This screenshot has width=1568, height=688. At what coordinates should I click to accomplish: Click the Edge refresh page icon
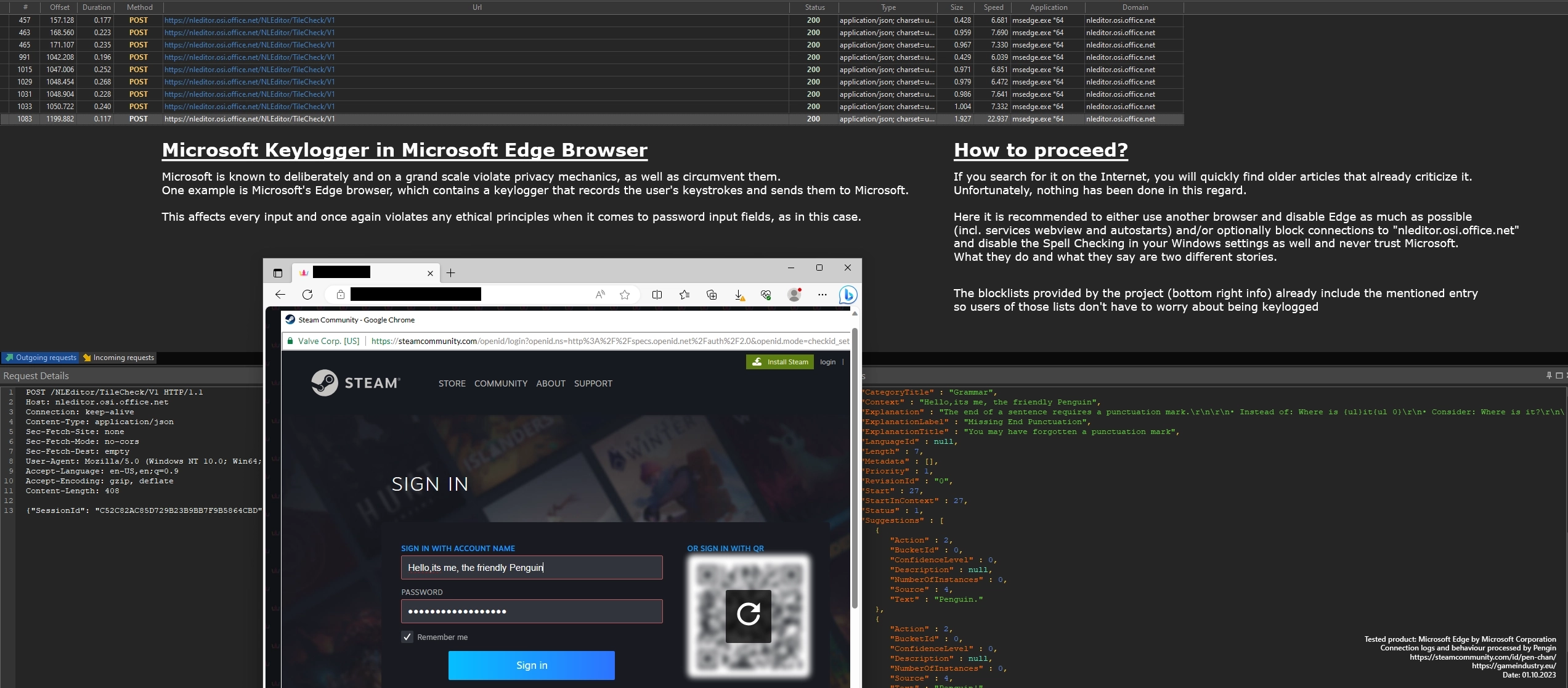(x=307, y=295)
